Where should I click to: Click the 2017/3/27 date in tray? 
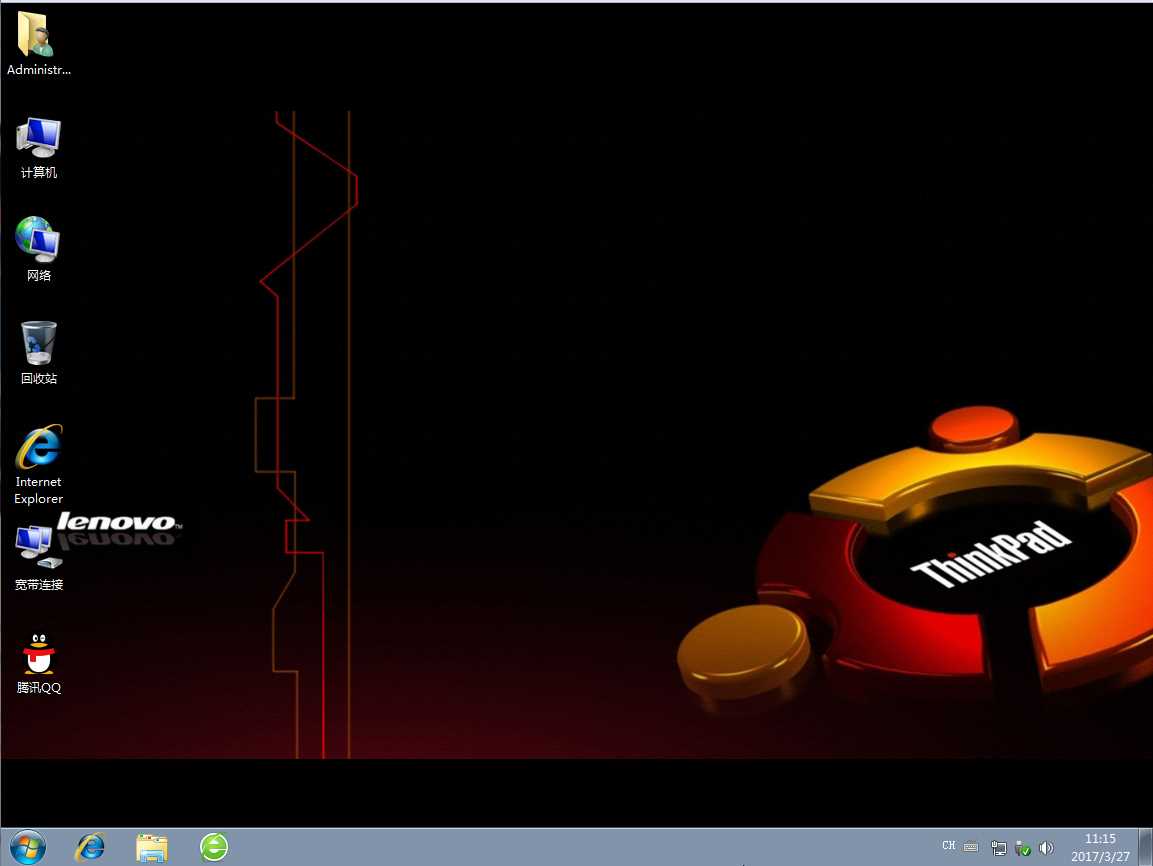tap(1100, 856)
